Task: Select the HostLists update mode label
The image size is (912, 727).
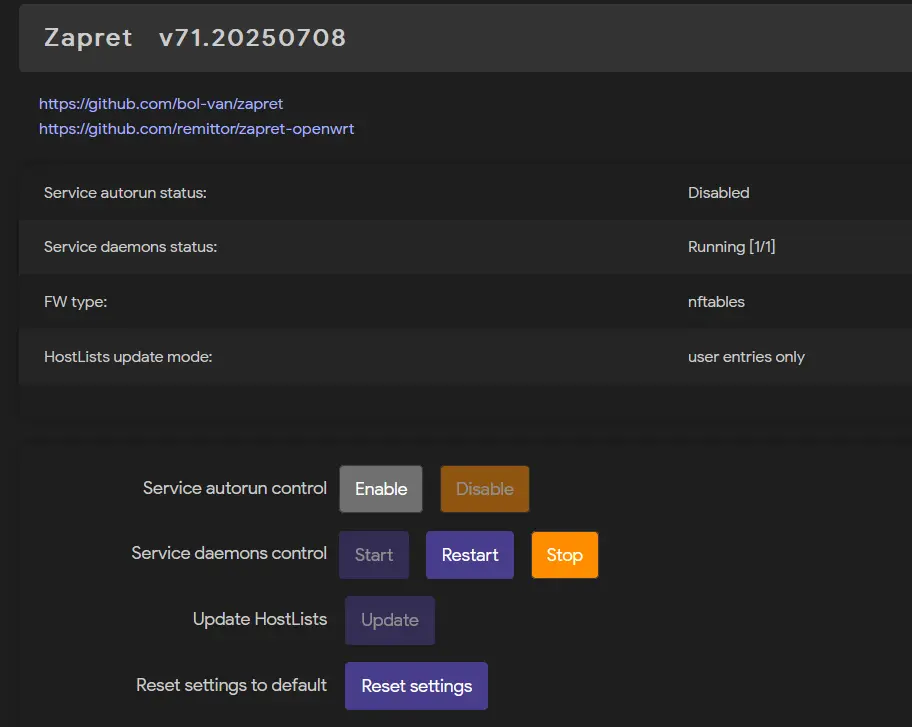Action: coord(128,357)
